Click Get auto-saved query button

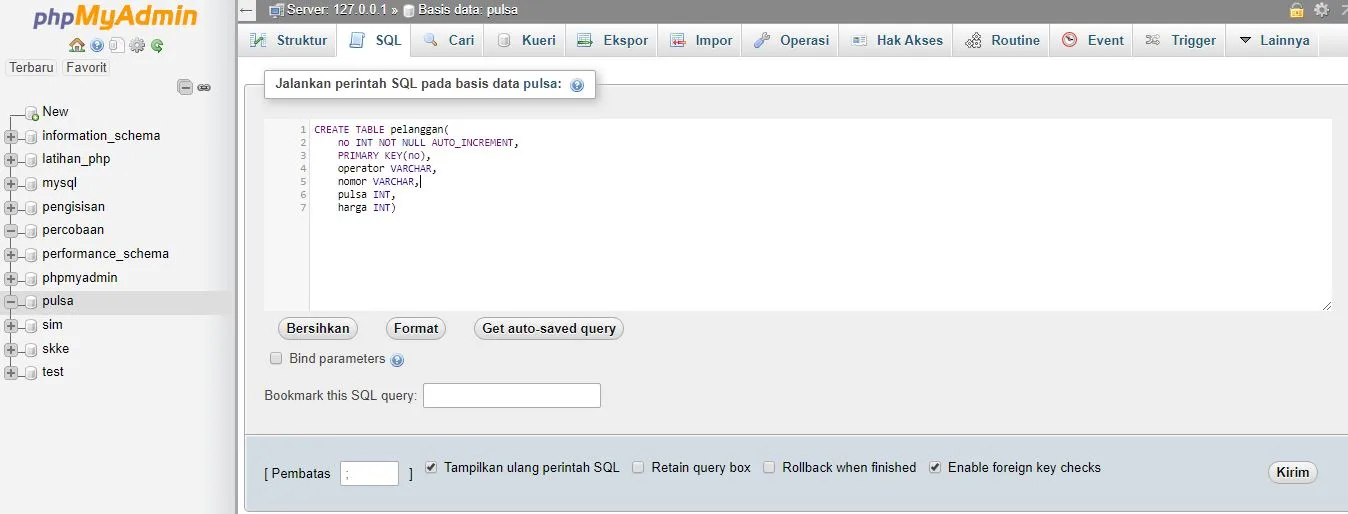pos(549,328)
